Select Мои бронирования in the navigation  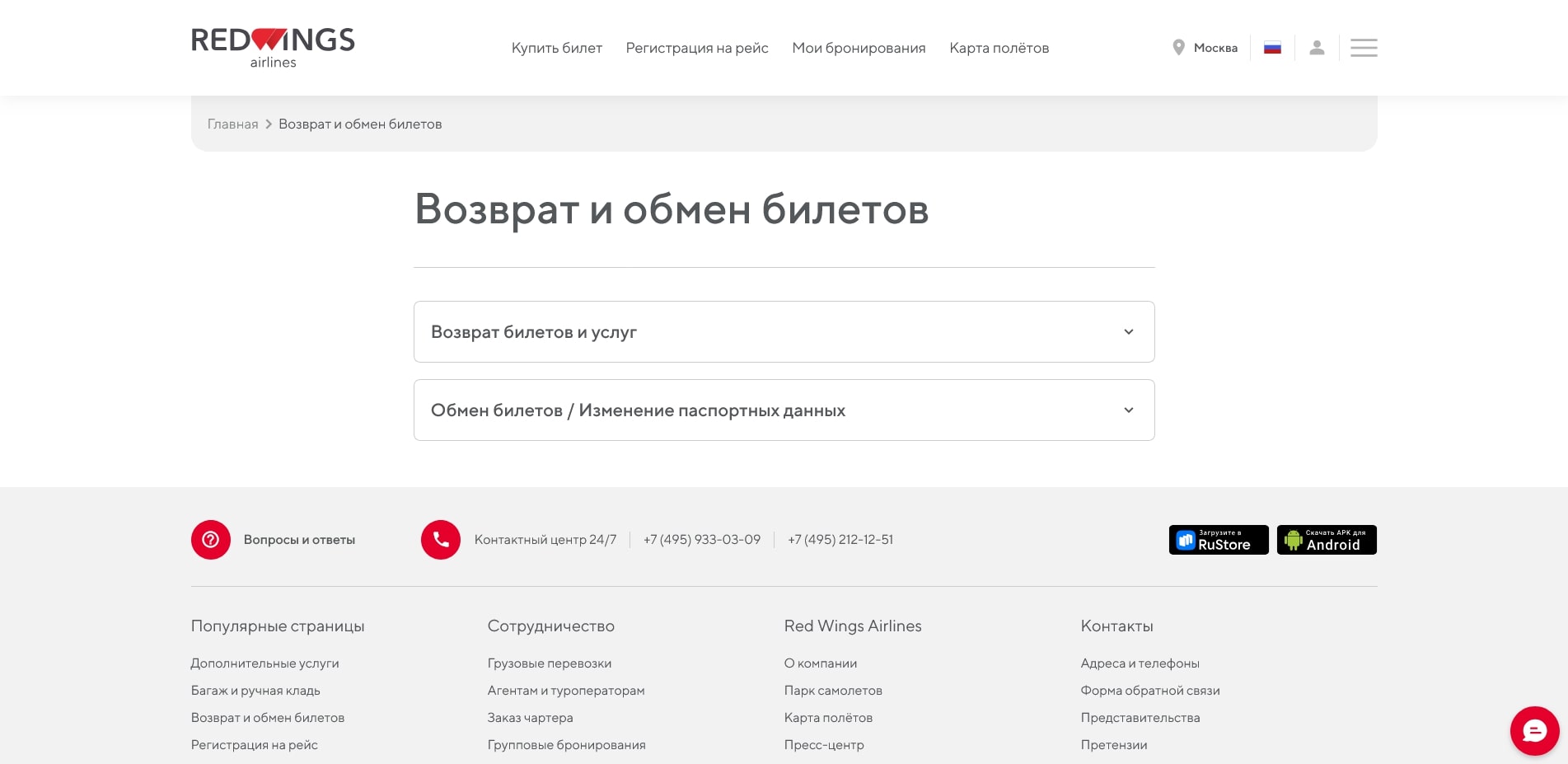coord(859,47)
